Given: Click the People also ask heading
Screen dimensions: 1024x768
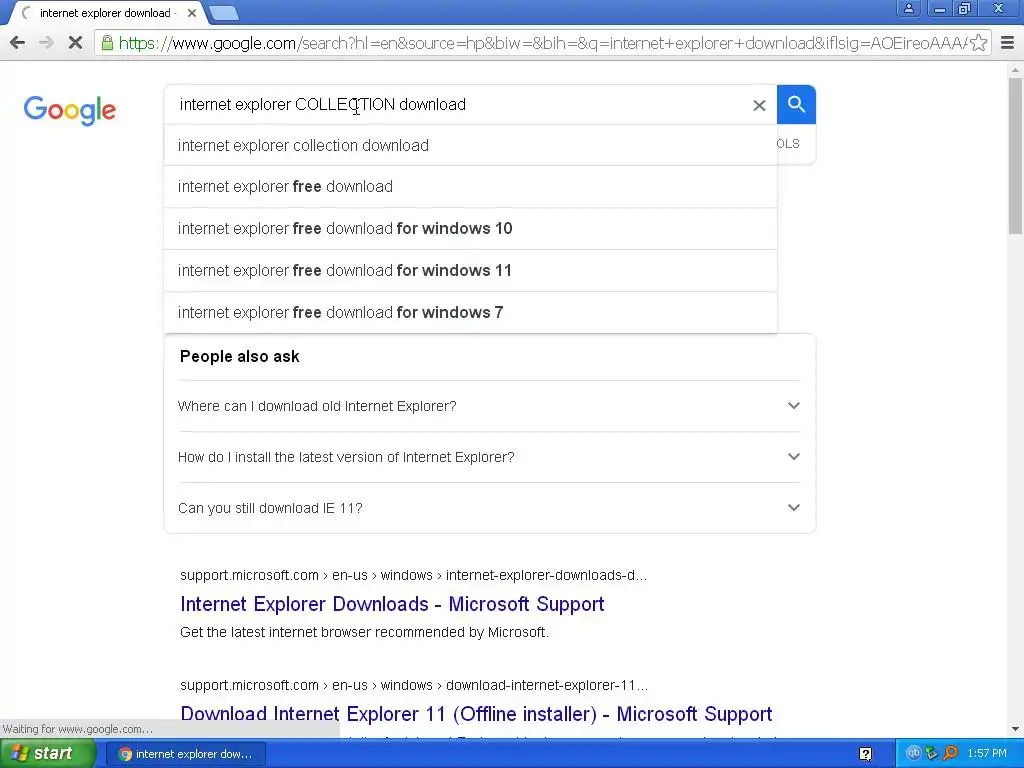Looking at the screenshot, I should 240,357.
